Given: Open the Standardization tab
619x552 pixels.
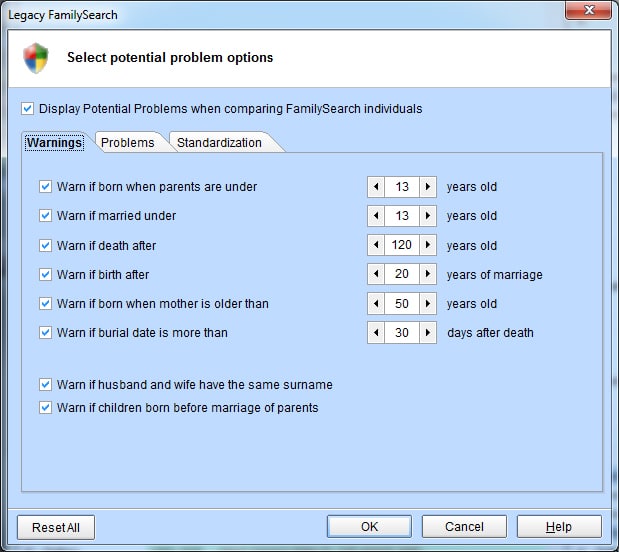Looking at the screenshot, I should click(x=219, y=143).
